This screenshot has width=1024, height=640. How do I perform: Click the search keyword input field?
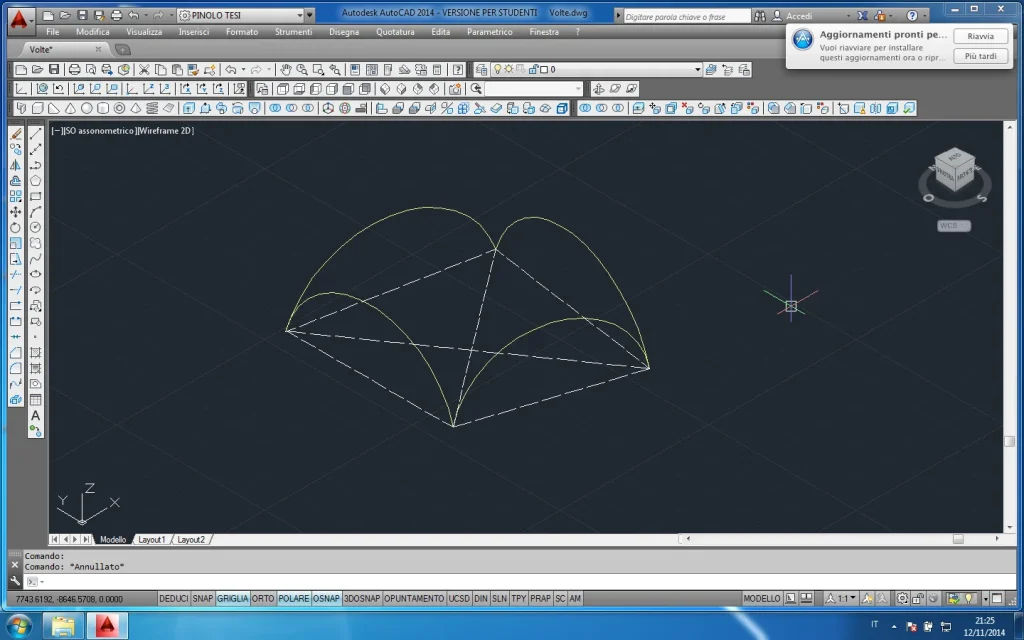[686, 16]
